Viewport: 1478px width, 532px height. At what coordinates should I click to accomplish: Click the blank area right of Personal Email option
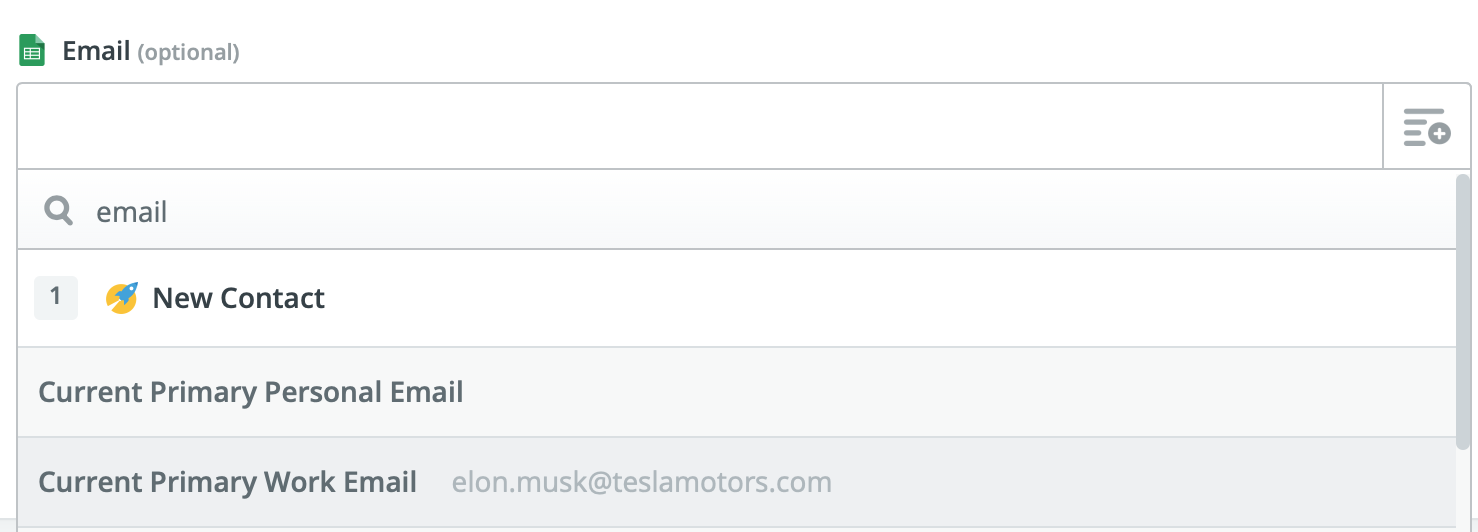click(960, 392)
